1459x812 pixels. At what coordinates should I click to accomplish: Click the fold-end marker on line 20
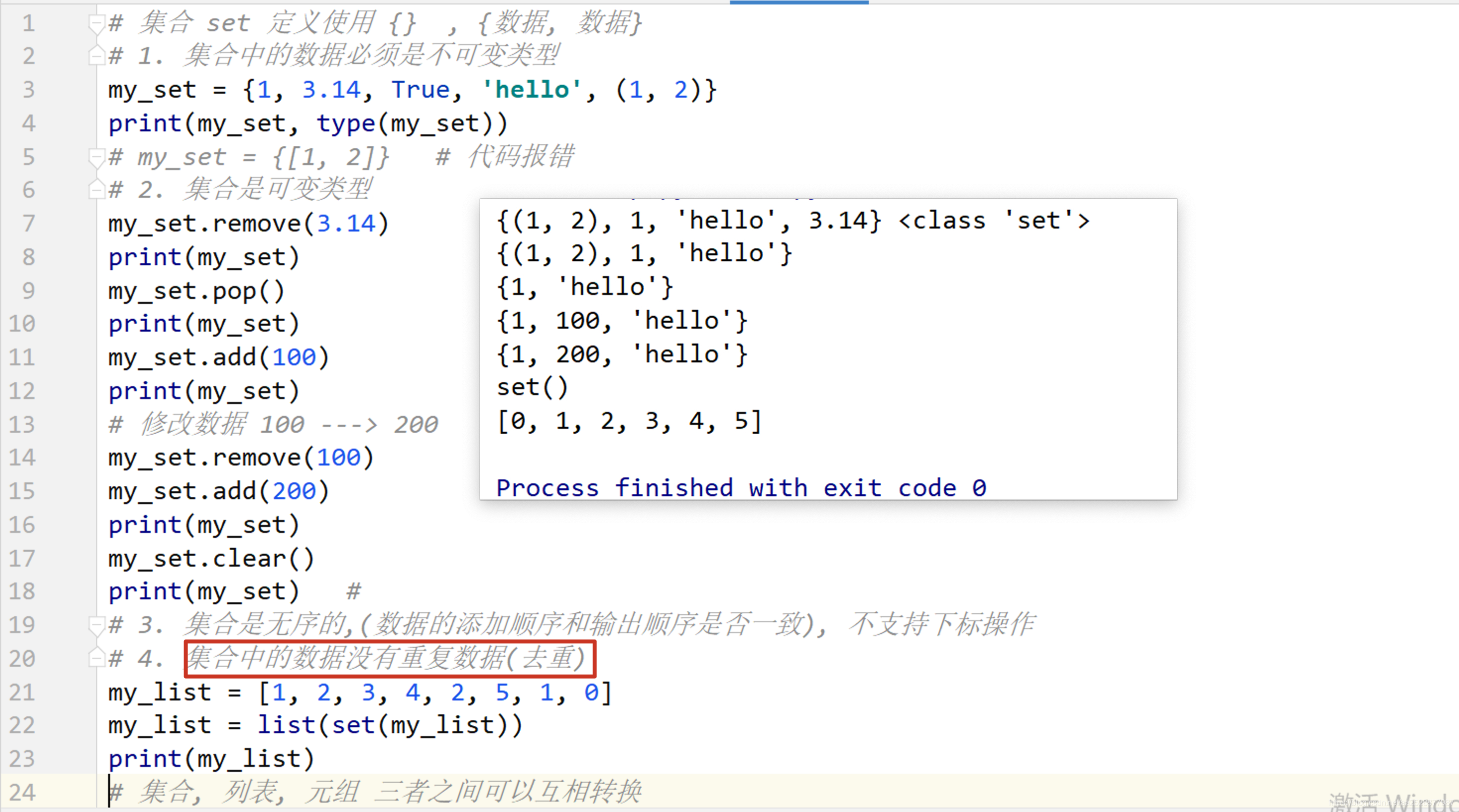click(97, 658)
